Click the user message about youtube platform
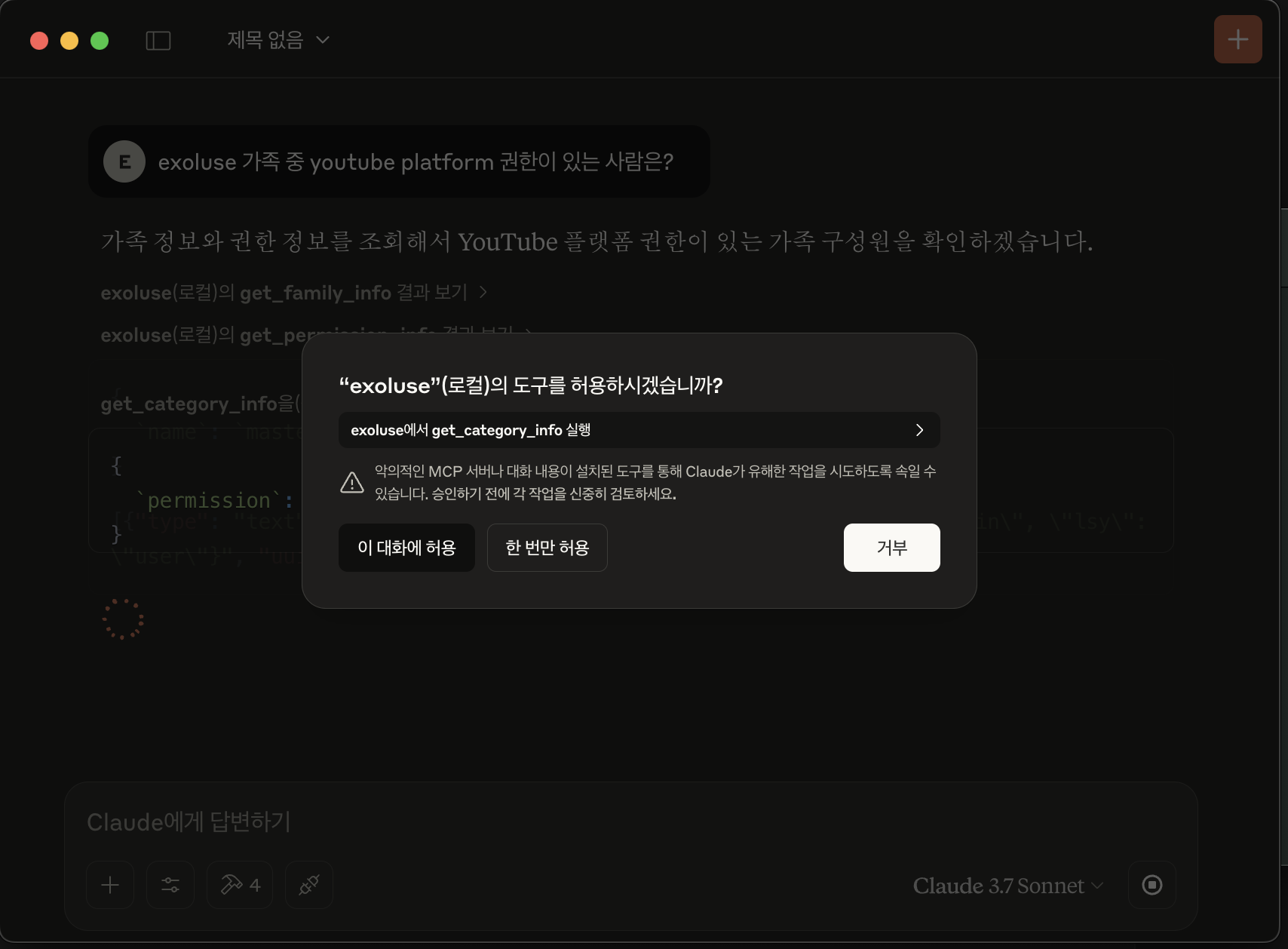Image resolution: width=1288 pixels, height=949 pixels. point(399,161)
